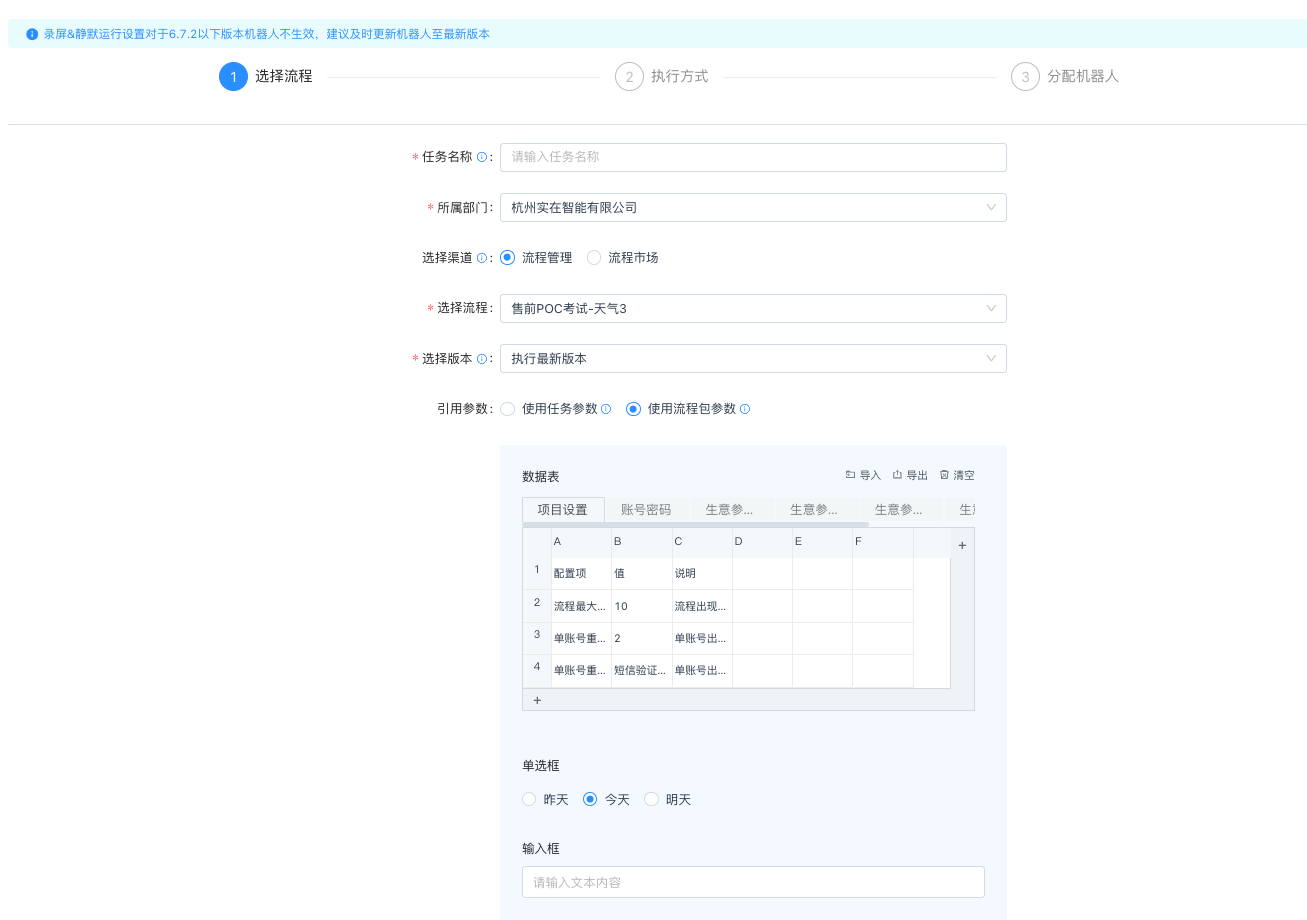Click info icon beside 选择渠道 label
This screenshot has width=1307, height=920.
[x=482, y=258]
